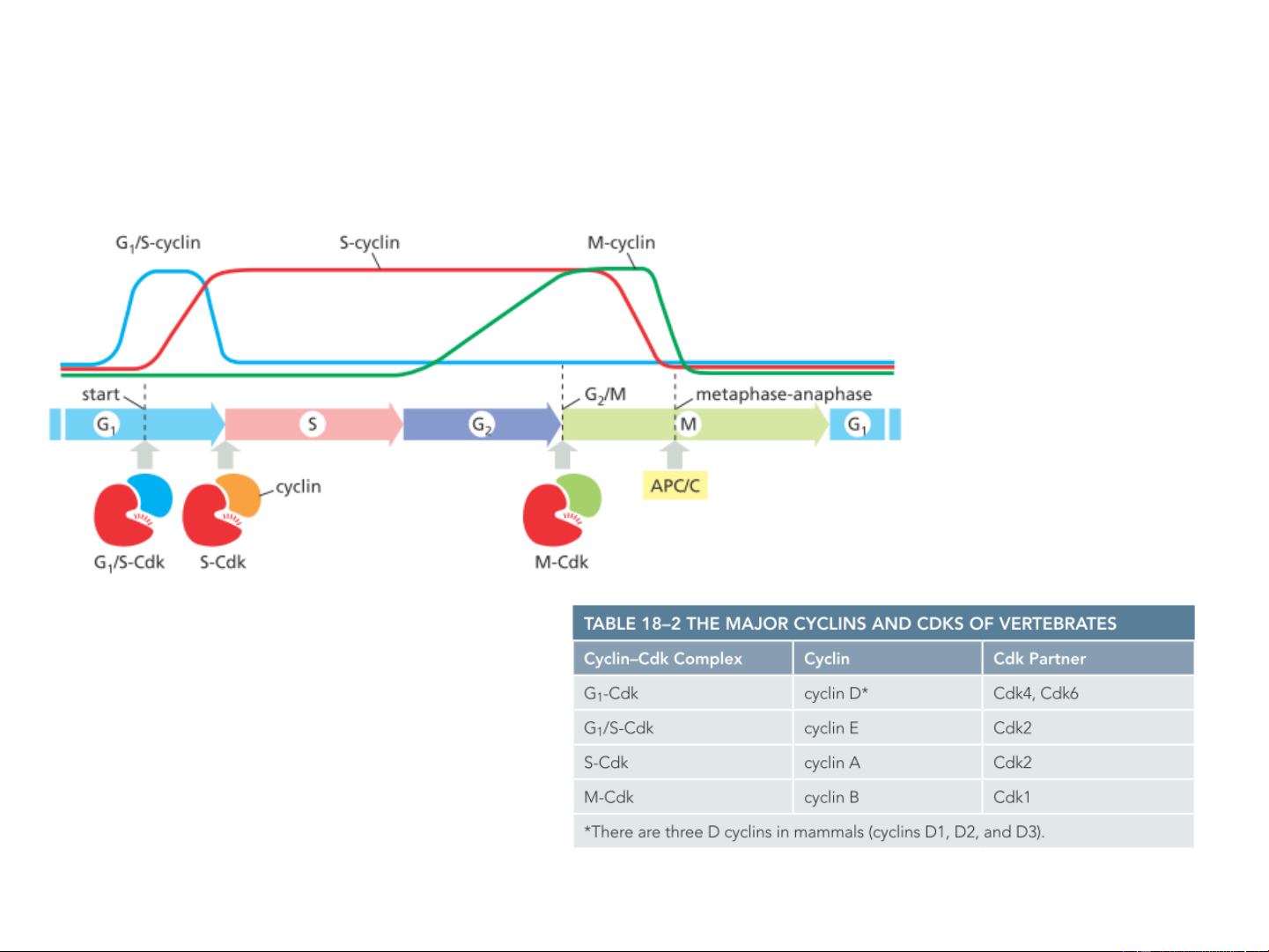
Task: Click the start checkpoint label
Action: pyautogui.click(x=100, y=395)
